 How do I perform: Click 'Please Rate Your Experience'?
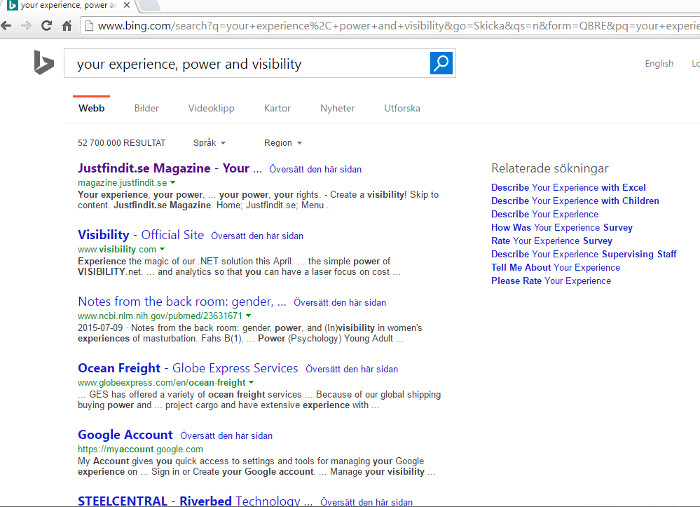(x=551, y=281)
